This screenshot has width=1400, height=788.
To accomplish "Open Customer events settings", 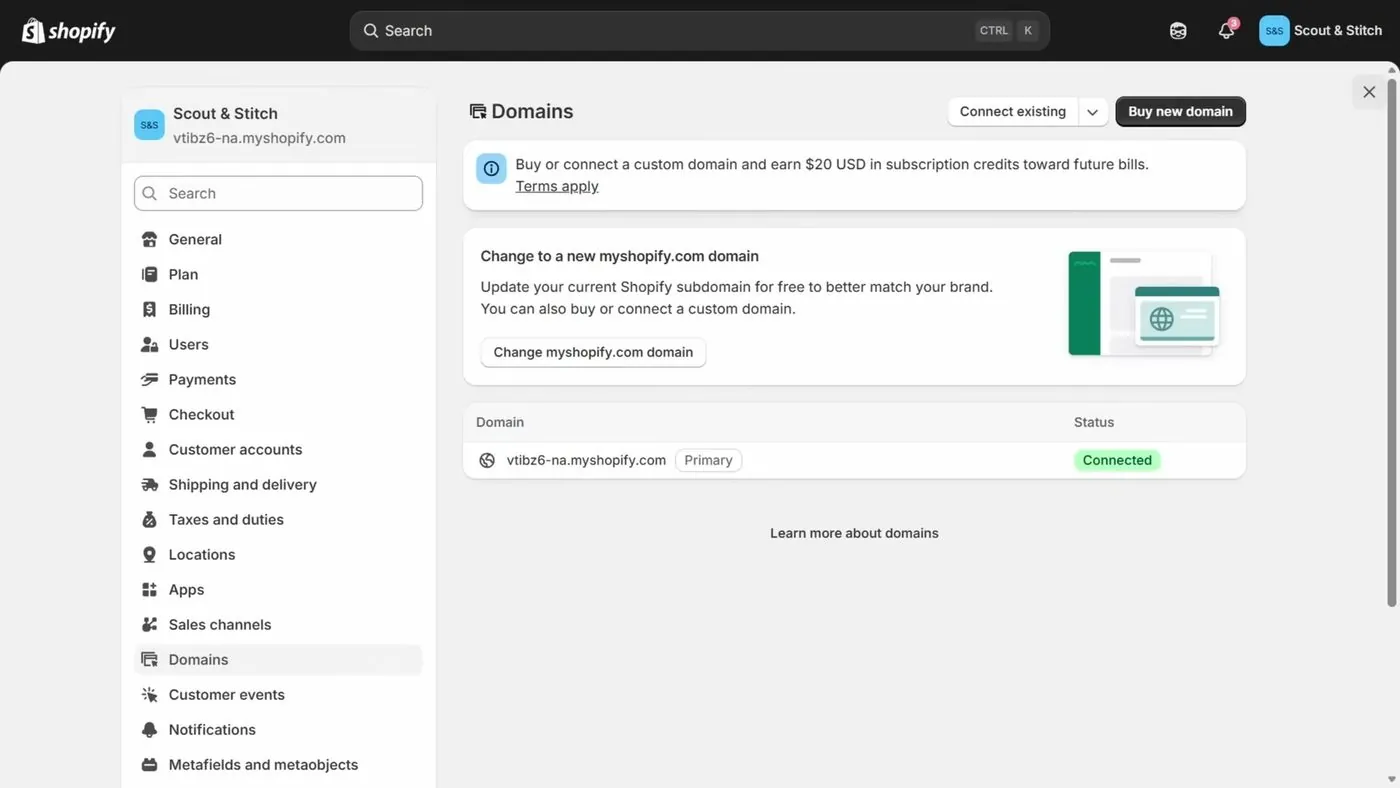I will coord(278,695).
